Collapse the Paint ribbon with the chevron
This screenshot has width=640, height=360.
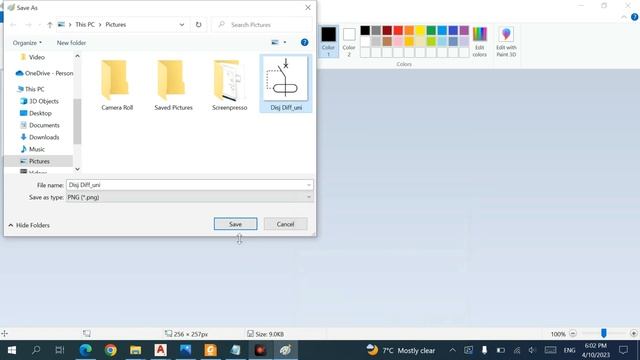(624, 17)
